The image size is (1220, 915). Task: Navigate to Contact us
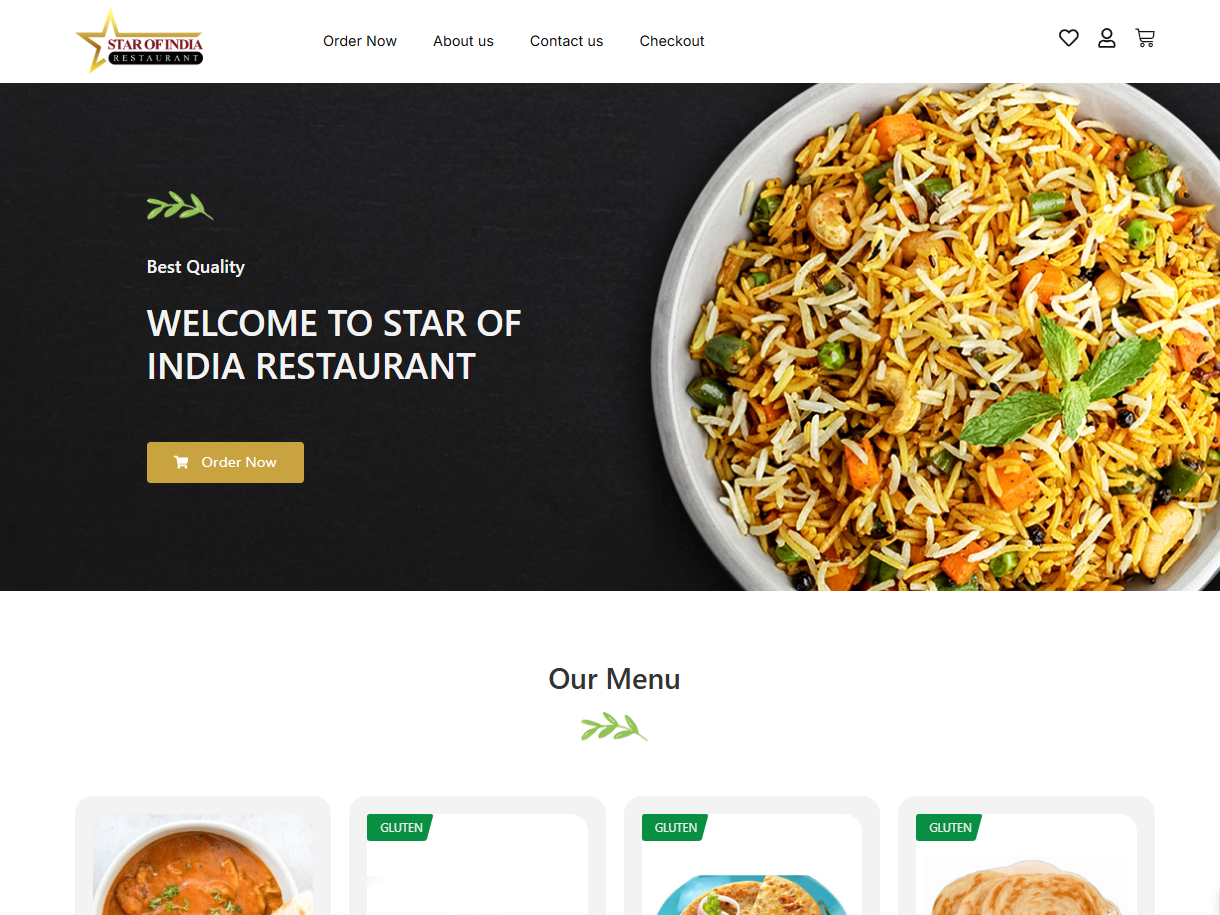(x=566, y=41)
